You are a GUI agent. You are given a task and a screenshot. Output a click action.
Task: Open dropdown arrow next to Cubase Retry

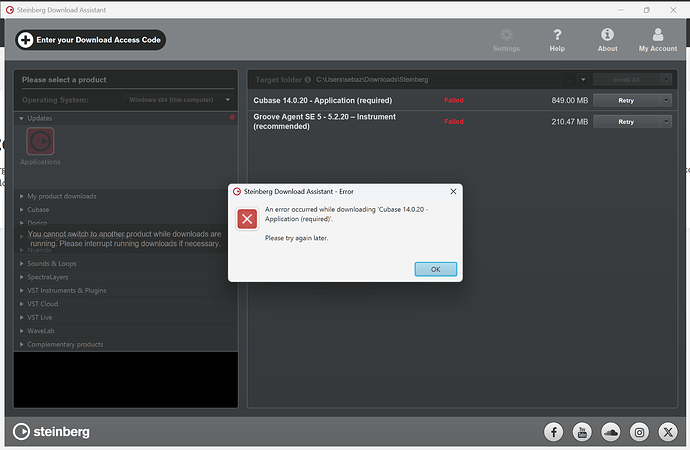coord(666,100)
